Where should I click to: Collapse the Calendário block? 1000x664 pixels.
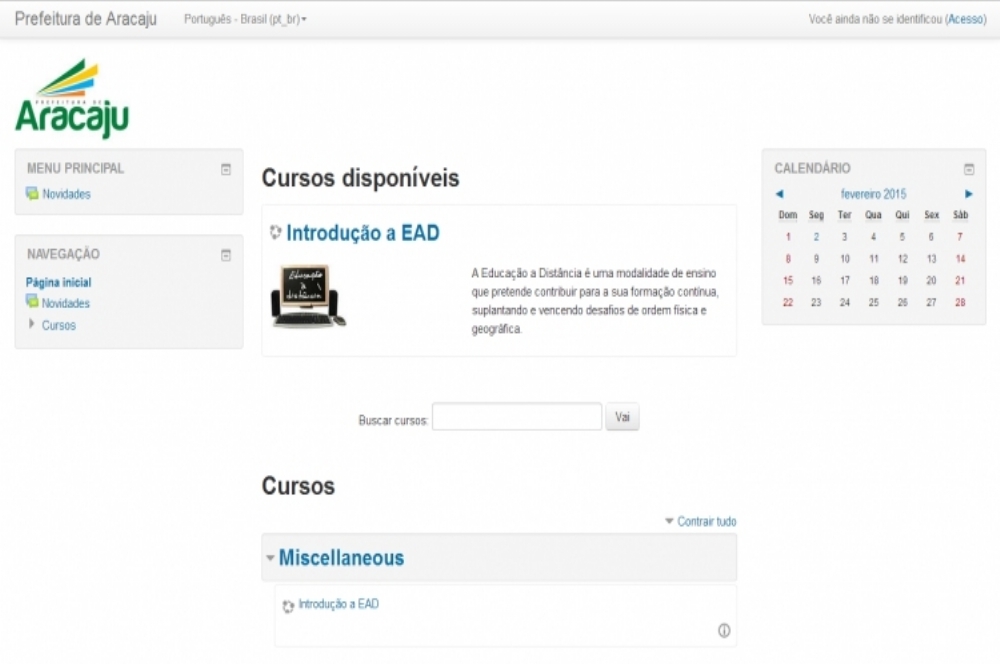click(968, 169)
